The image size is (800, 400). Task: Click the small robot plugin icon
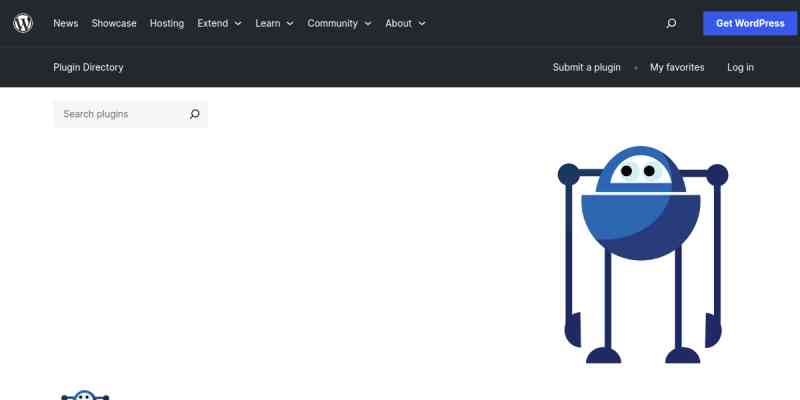(85, 395)
